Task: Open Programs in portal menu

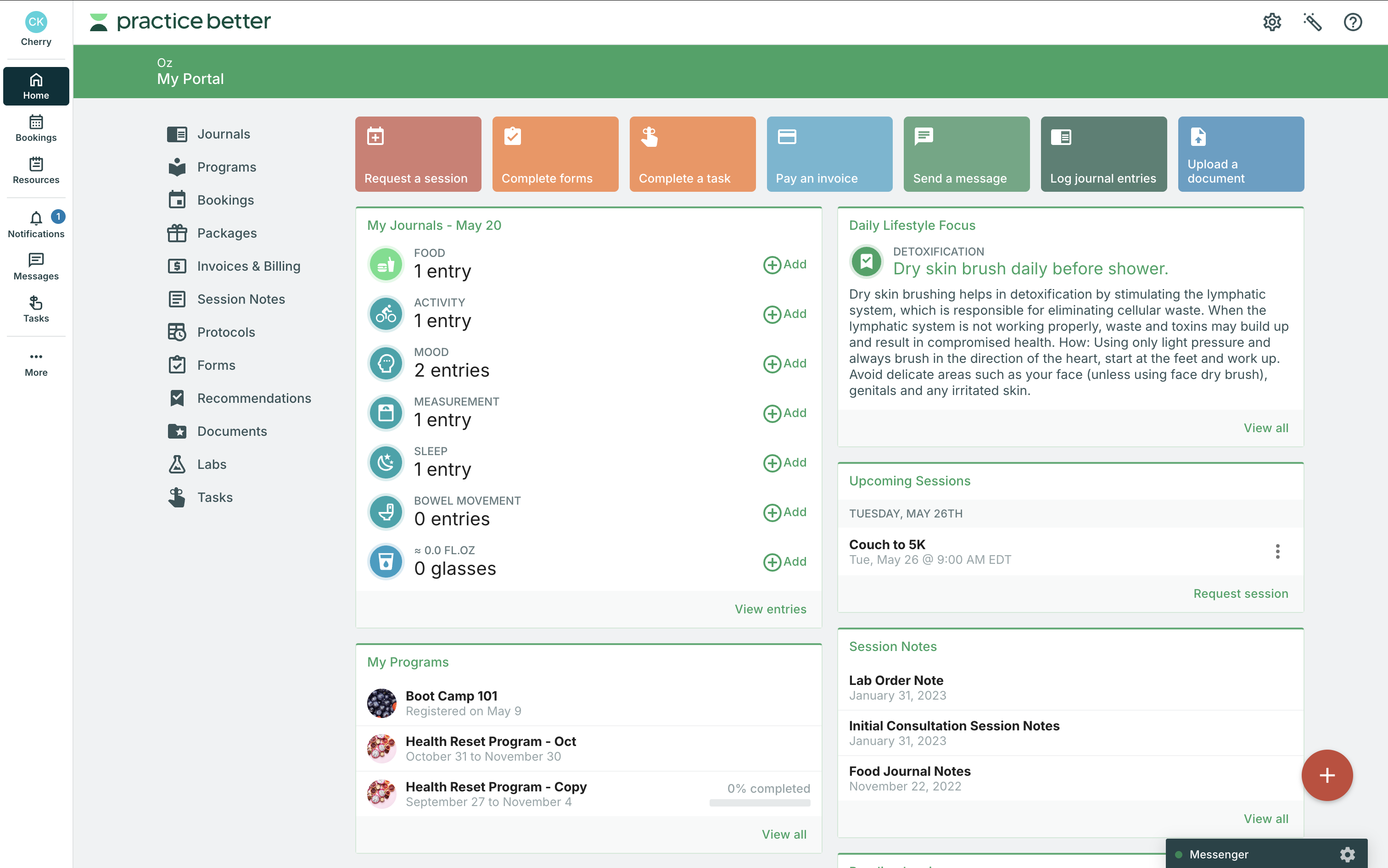Action: click(212, 167)
